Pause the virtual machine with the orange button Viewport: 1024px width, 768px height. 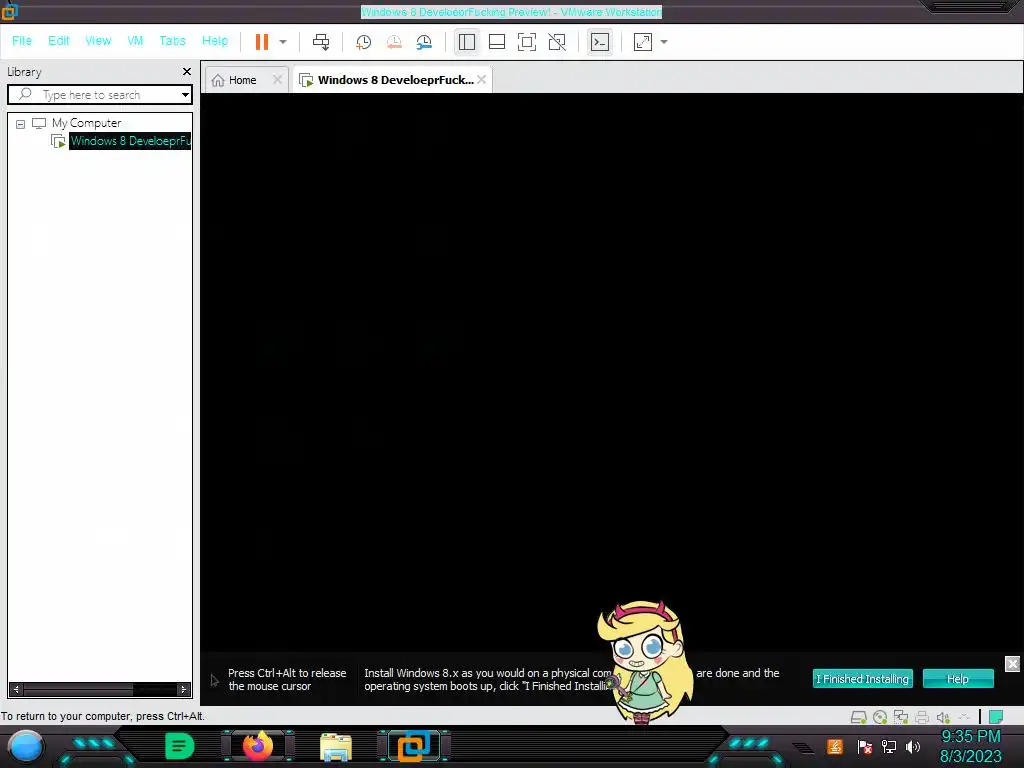(262, 42)
